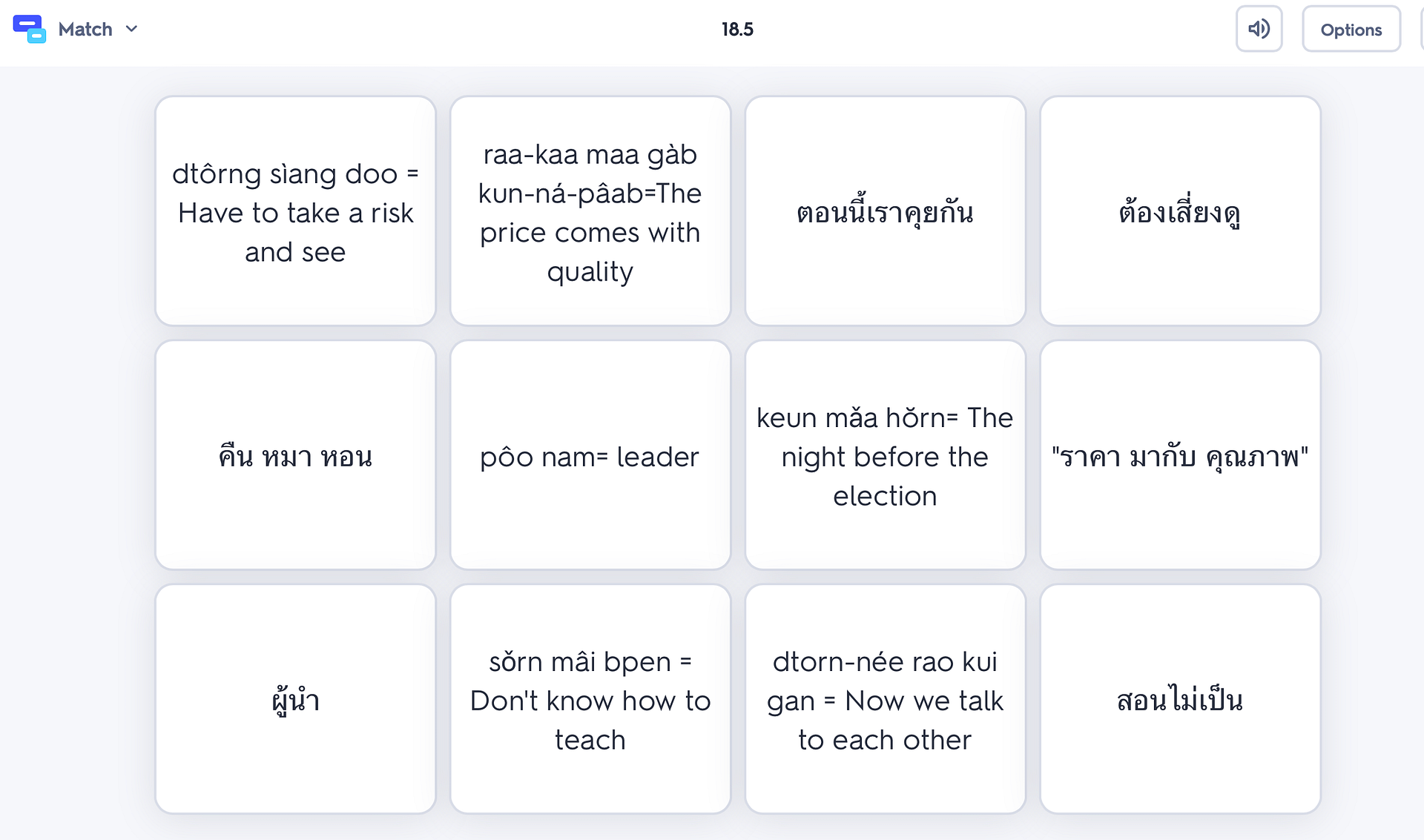Open the Options button

(x=1351, y=30)
